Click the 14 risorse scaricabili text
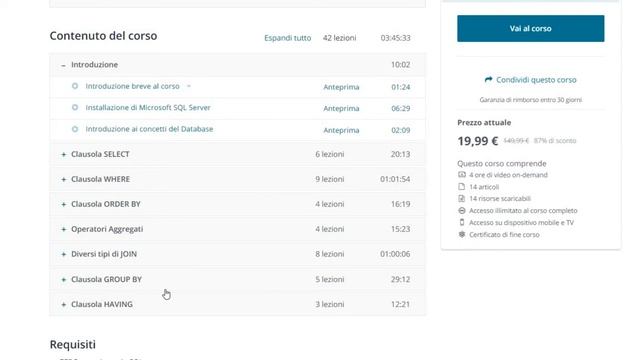The width and height of the screenshot is (640, 360). (x=500, y=199)
